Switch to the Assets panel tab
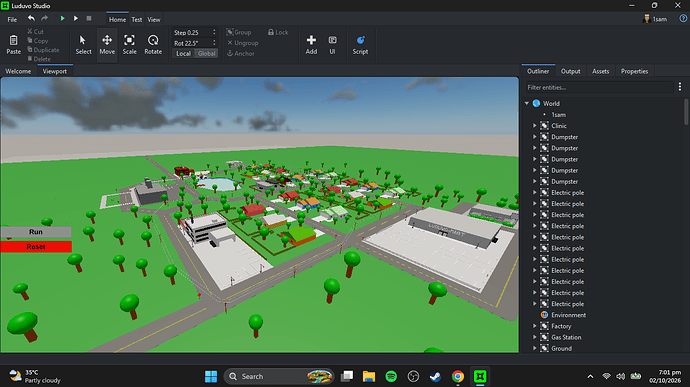The image size is (690, 387). click(600, 71)
